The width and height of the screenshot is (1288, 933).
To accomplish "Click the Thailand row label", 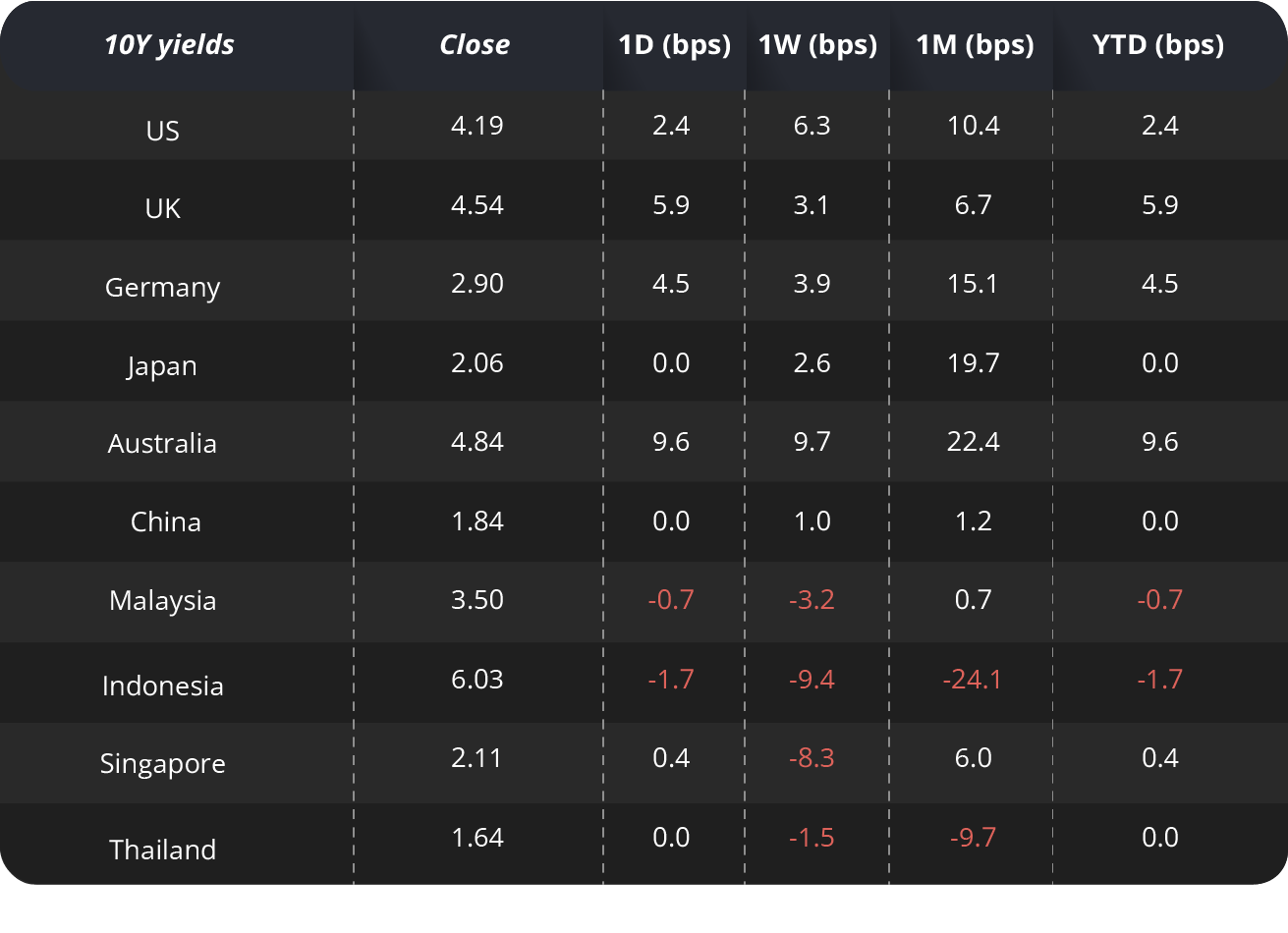I will [x=163, y=850].
